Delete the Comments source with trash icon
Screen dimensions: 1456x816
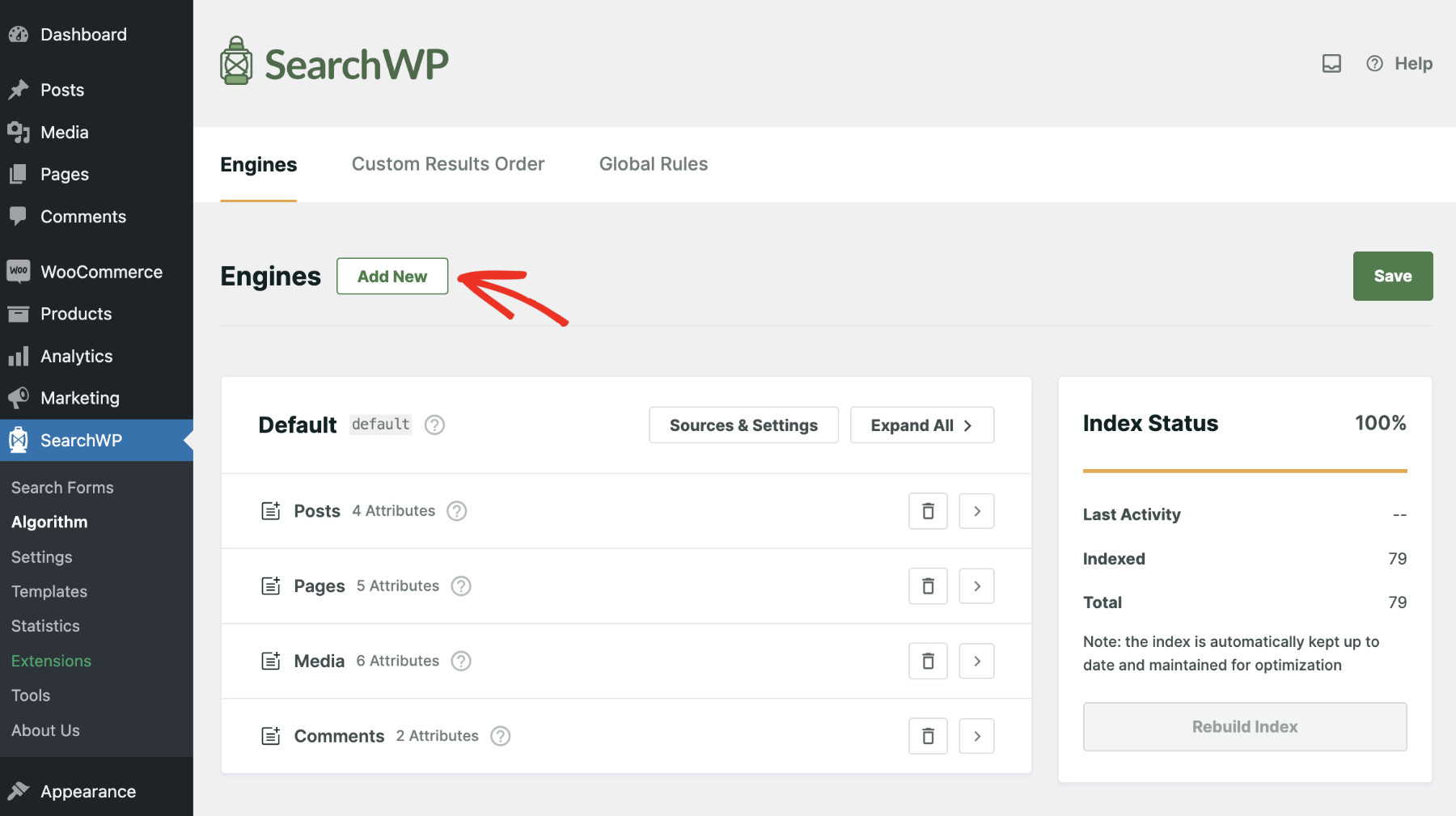pyautogui.click(x=928, y=736)
